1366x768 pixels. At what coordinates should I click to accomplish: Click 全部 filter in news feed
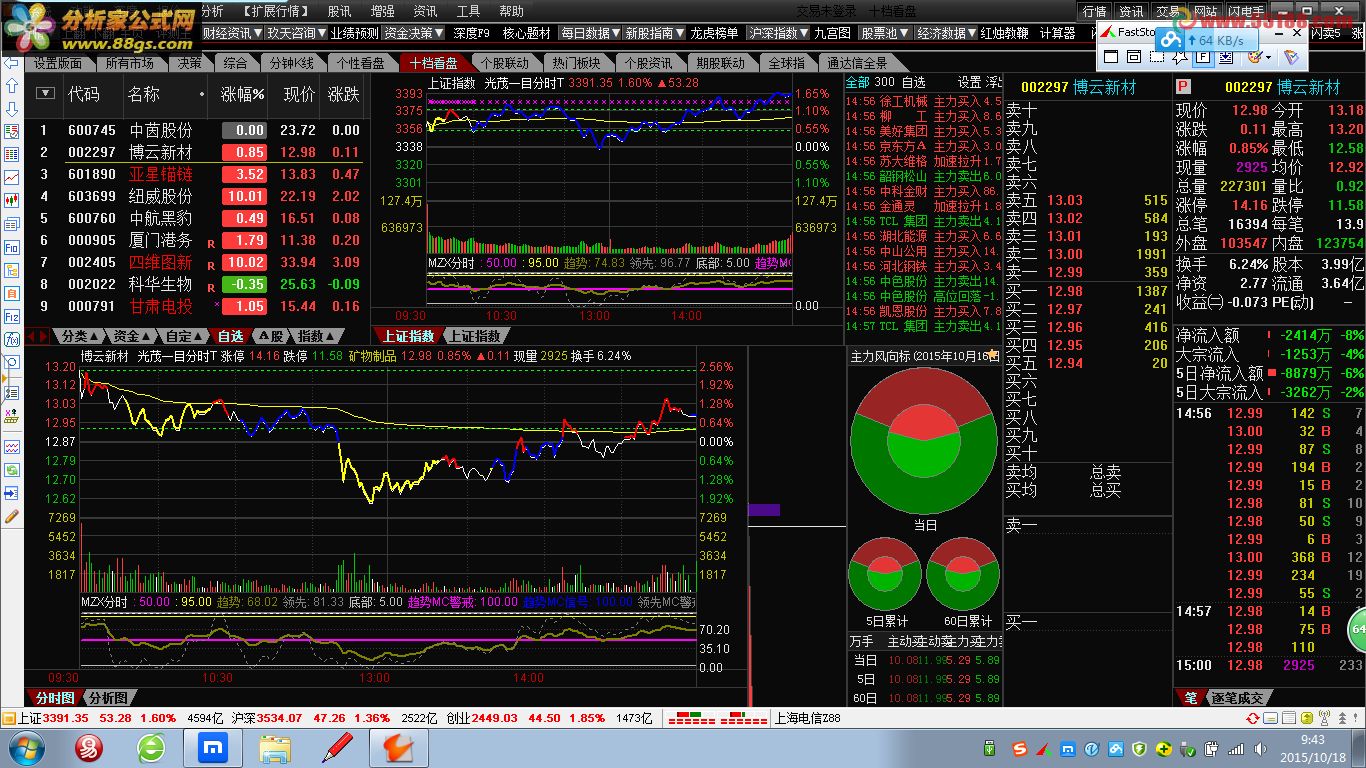(x=858, y=82)
